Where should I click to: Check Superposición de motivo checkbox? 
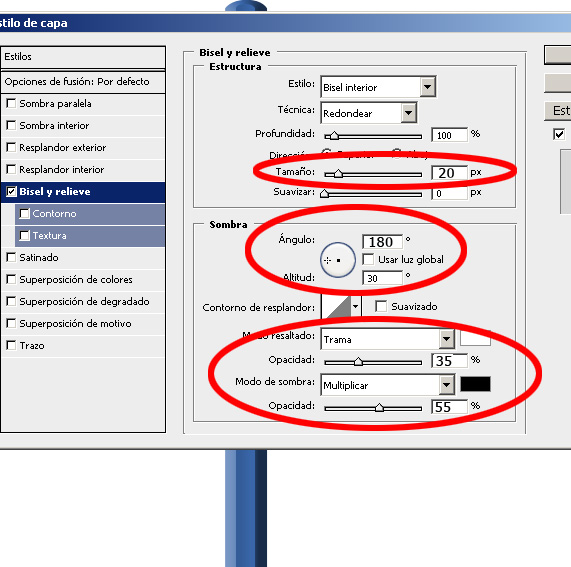[x=11, y=323]
